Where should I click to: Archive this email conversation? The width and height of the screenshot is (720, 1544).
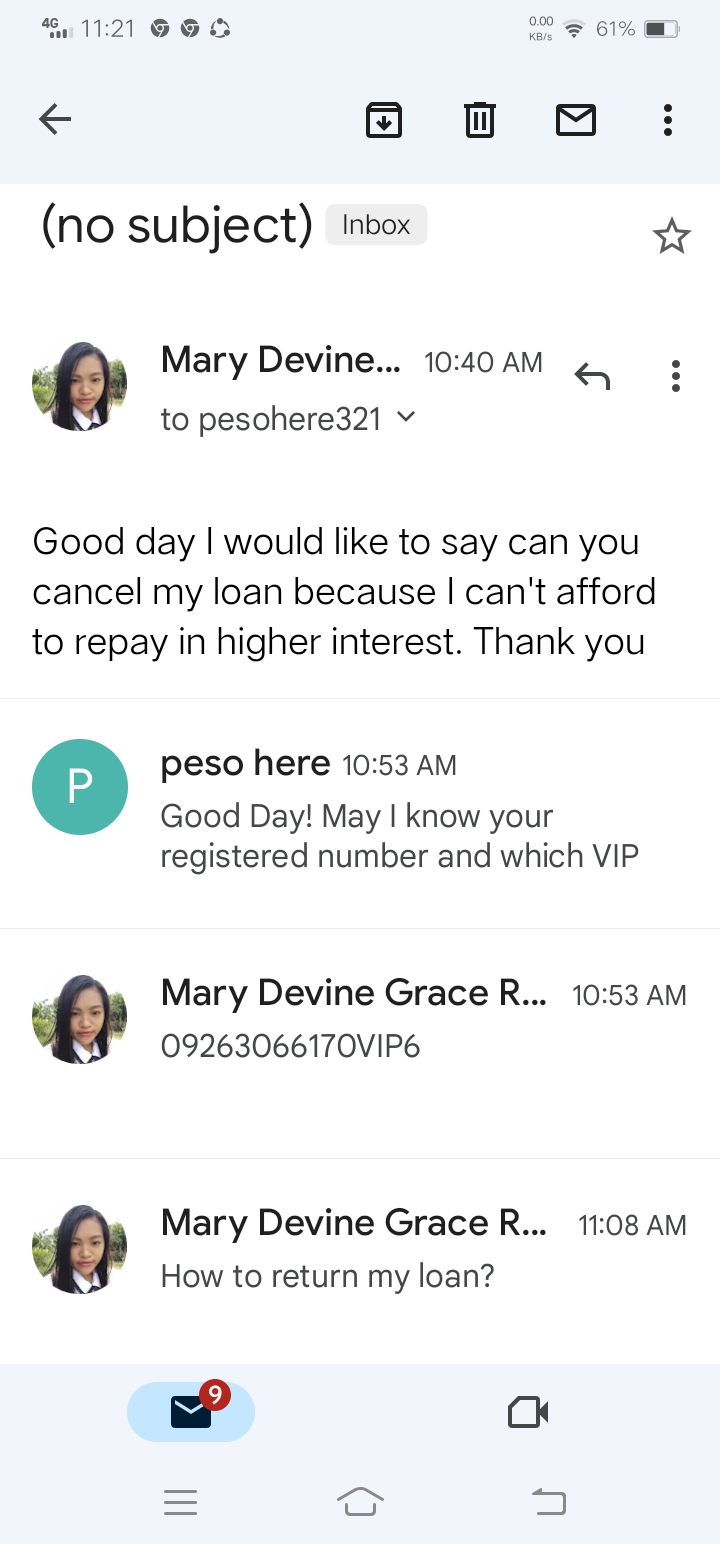click(x=384, y=120)
